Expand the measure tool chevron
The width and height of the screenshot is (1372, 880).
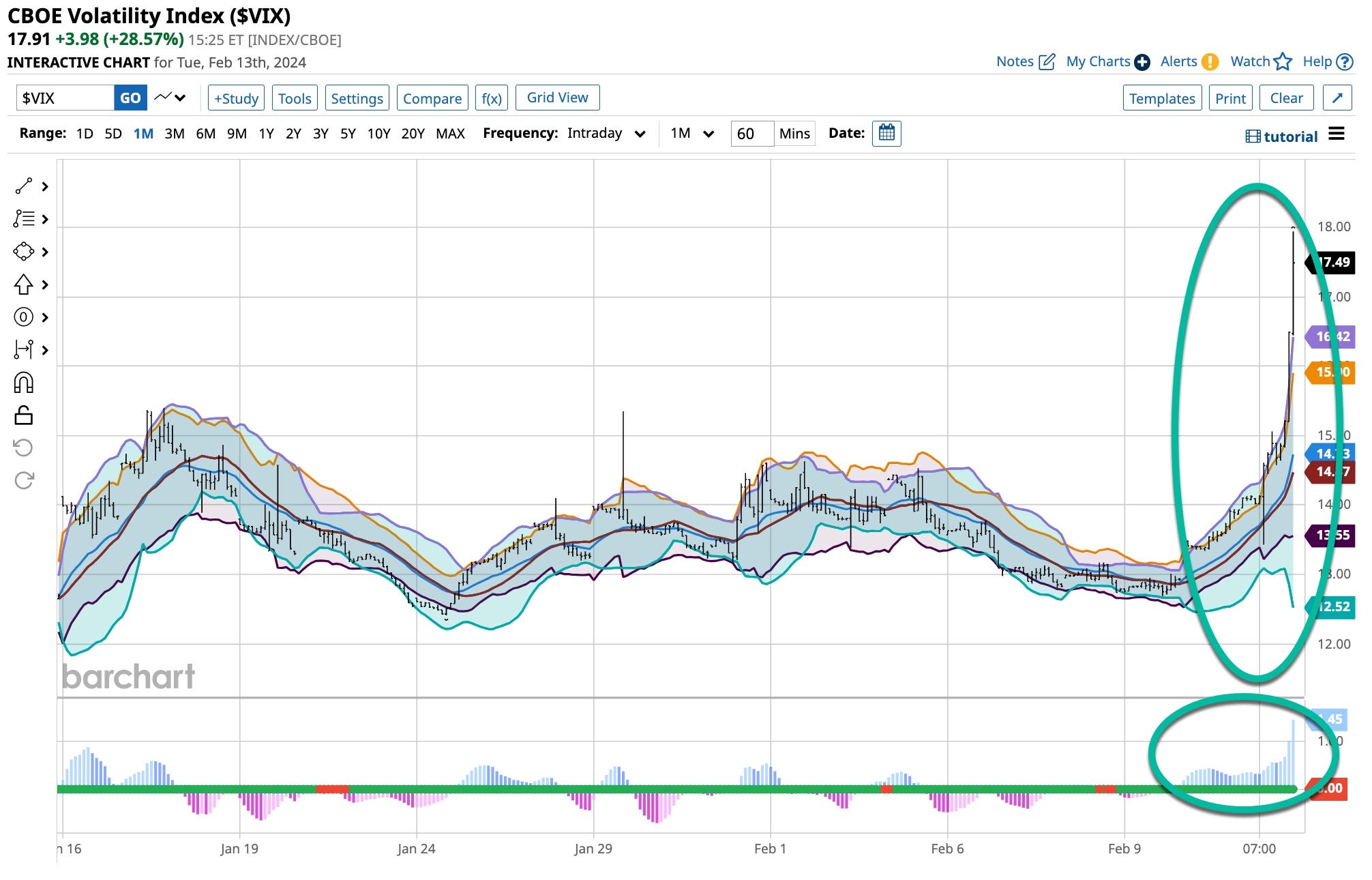pyautogui.click(x=45, y=350)
